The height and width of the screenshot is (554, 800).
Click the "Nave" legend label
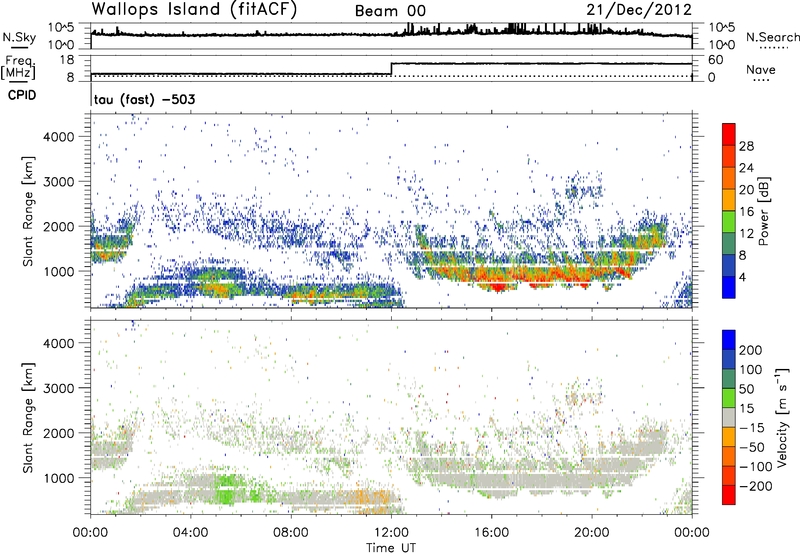(x=761, y=69)
